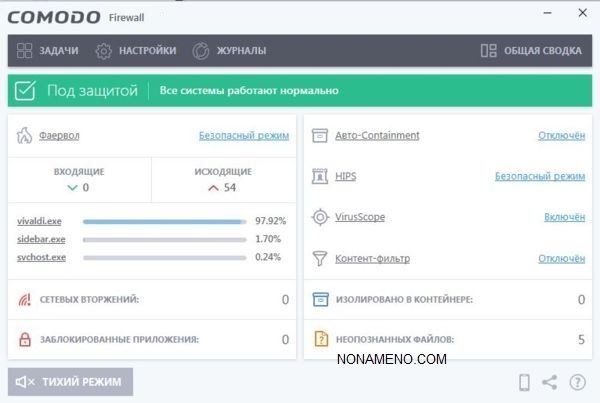This screenshot has width=600, height=403.
Task: Toggle VirusScope status Включён
Action: (564, 217)
